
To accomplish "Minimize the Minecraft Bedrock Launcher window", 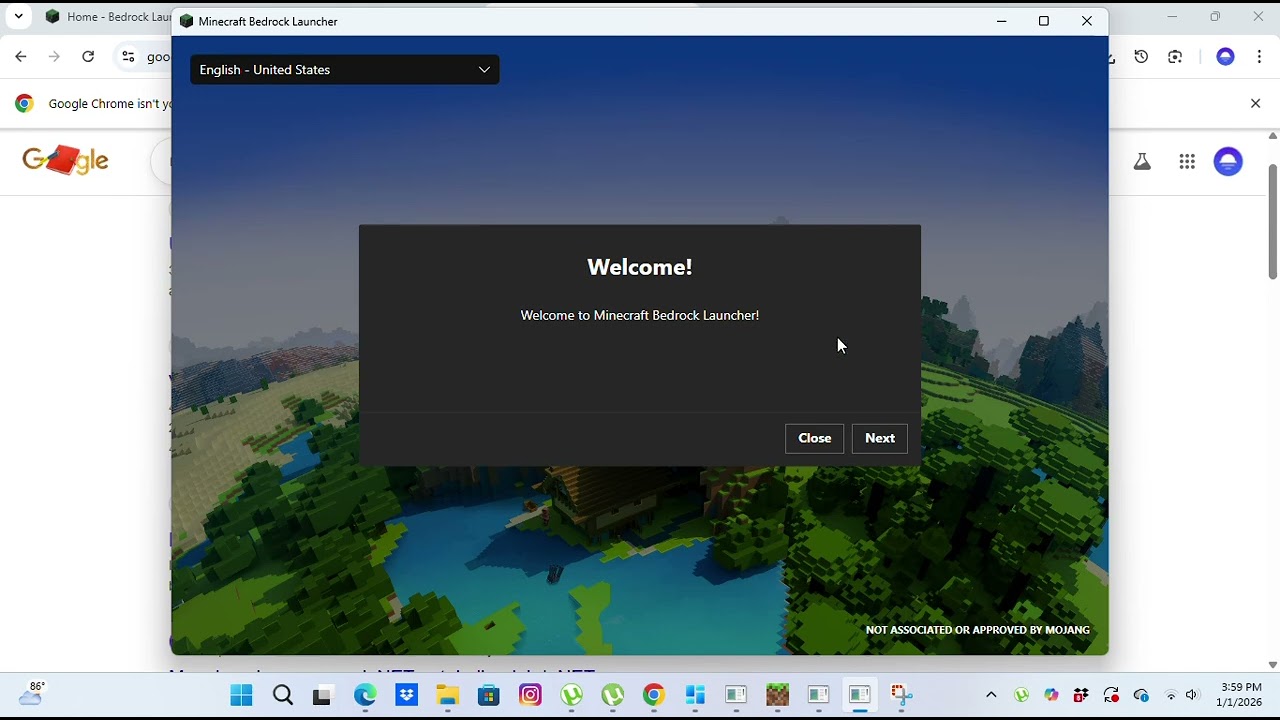I will point(1002,21).
